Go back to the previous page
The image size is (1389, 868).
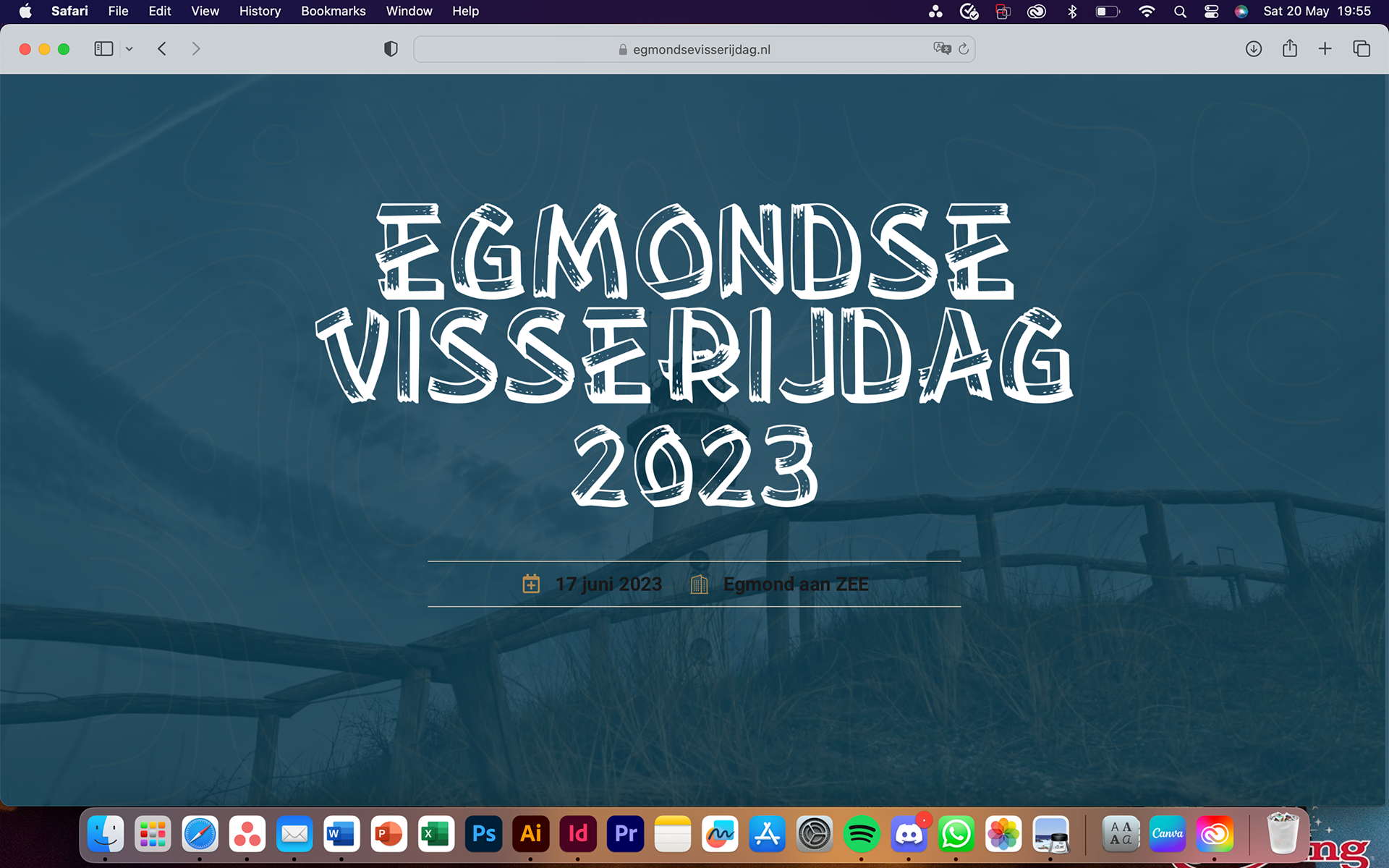coord(162,48)
